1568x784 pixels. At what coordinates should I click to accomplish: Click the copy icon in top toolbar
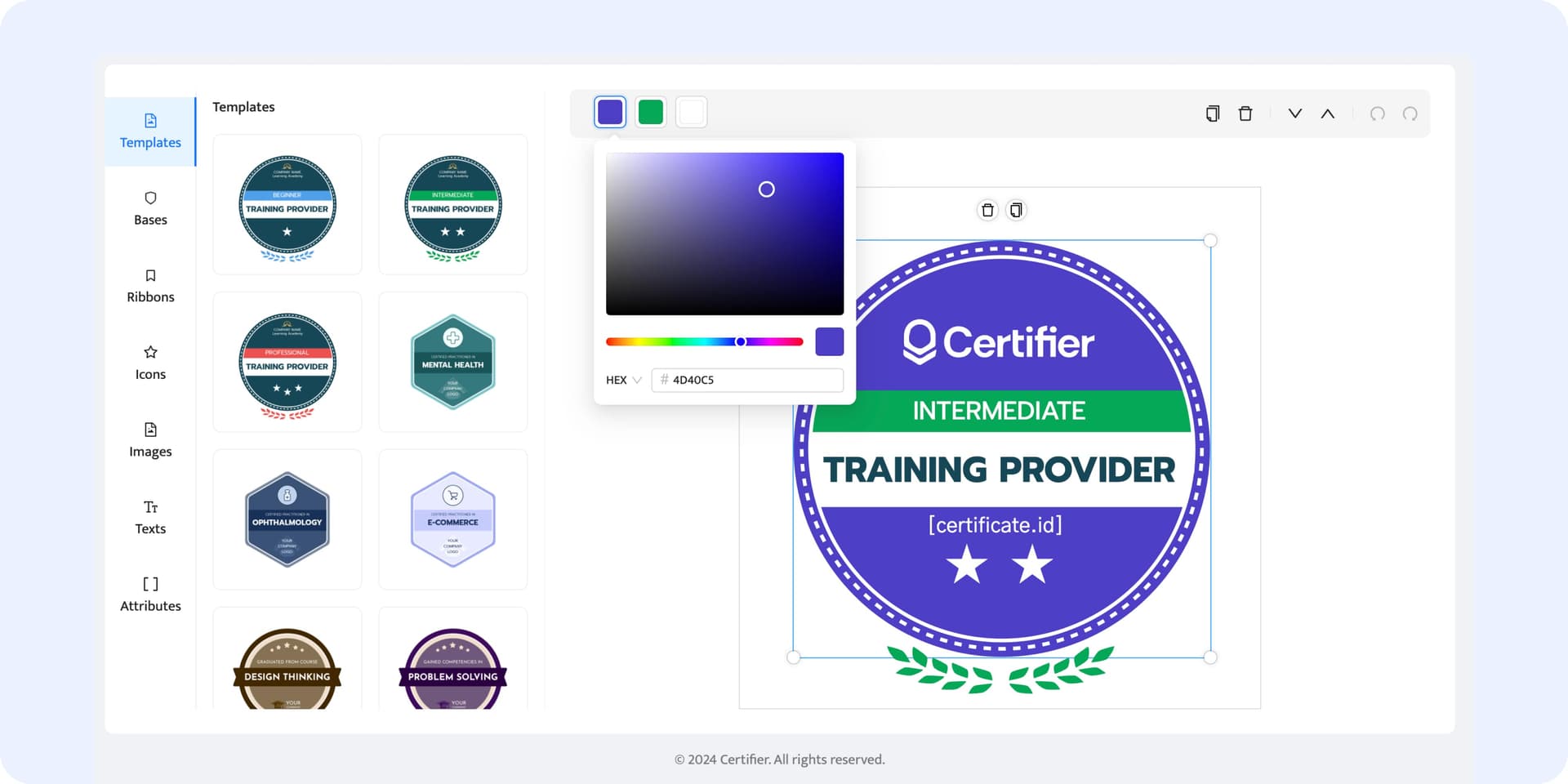point(1213,114)
